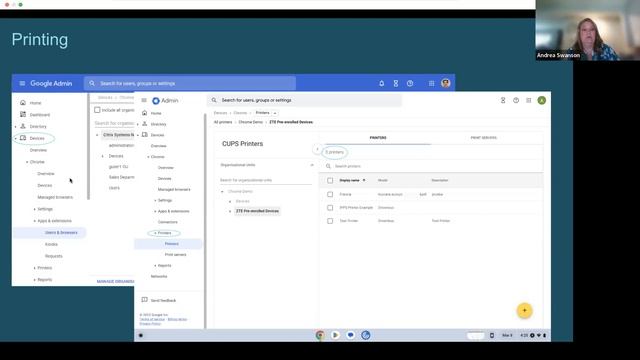Viewport: 640px width, 360px height.
Task: Focus the Search for organizational units field under CUPS Printers
Action: click(x=265, y=180)
